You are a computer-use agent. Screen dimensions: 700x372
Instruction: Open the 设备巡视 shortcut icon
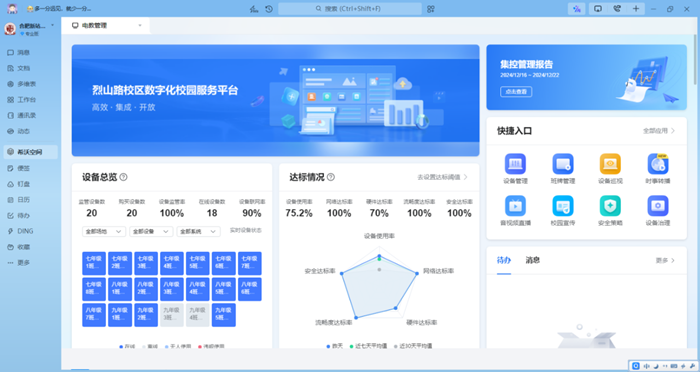[x=610, y=163]
